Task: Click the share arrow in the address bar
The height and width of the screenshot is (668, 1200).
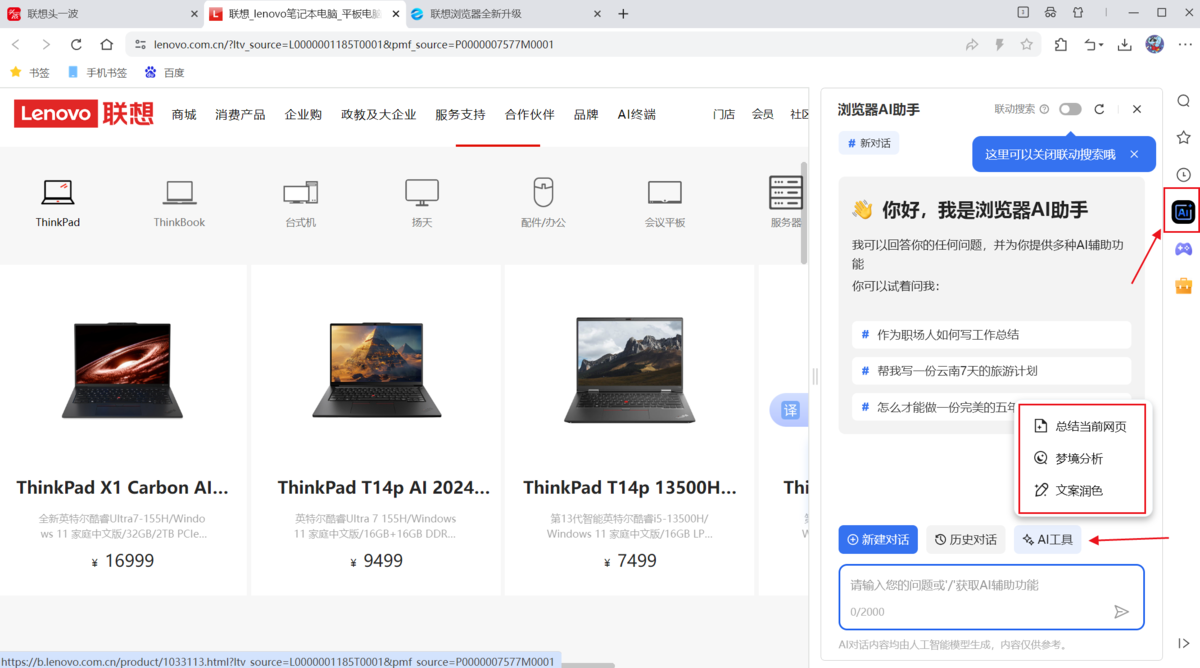Action: [x=972, y=44]
